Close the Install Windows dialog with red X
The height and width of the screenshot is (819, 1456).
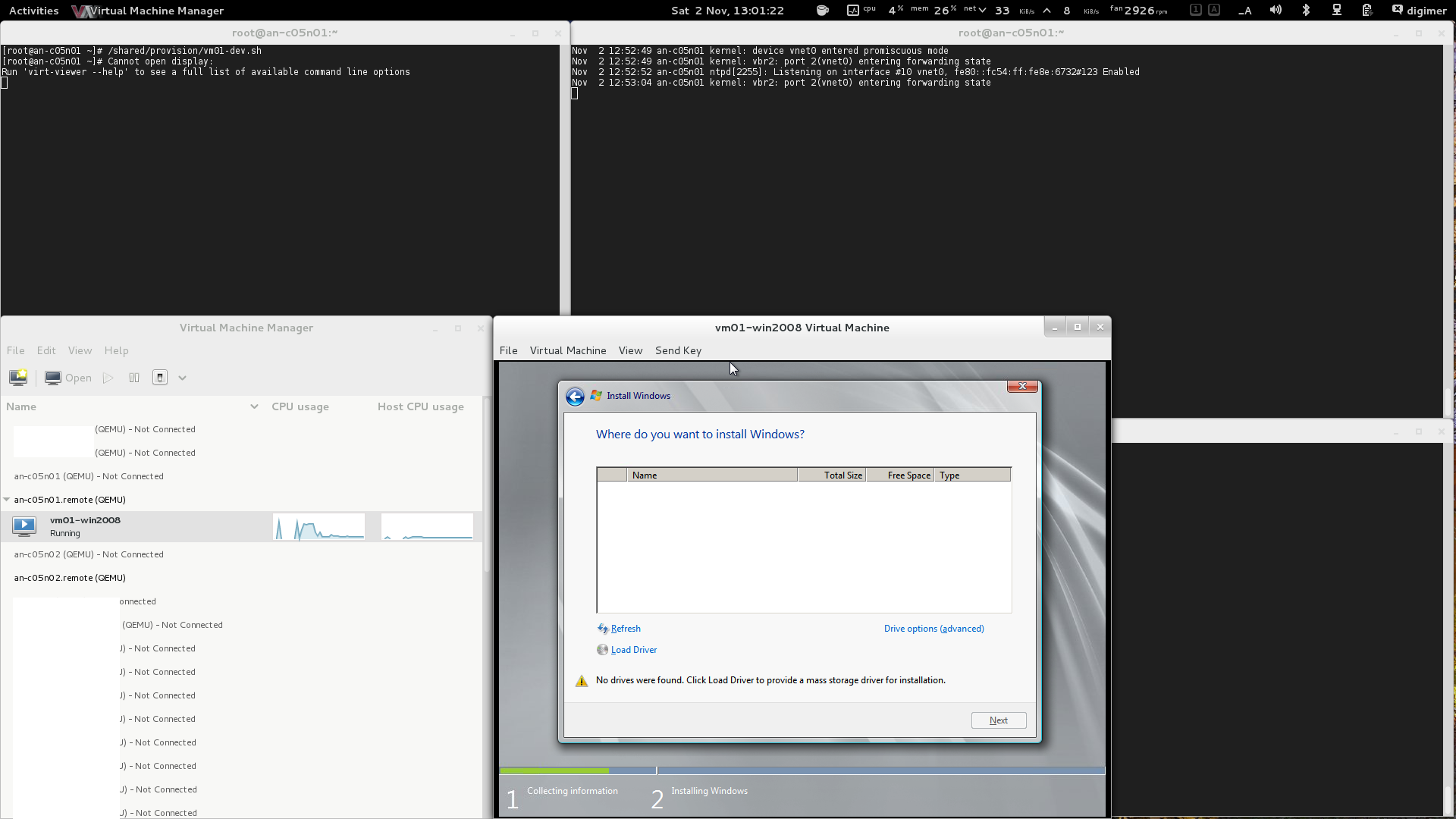pos(1022,387)
